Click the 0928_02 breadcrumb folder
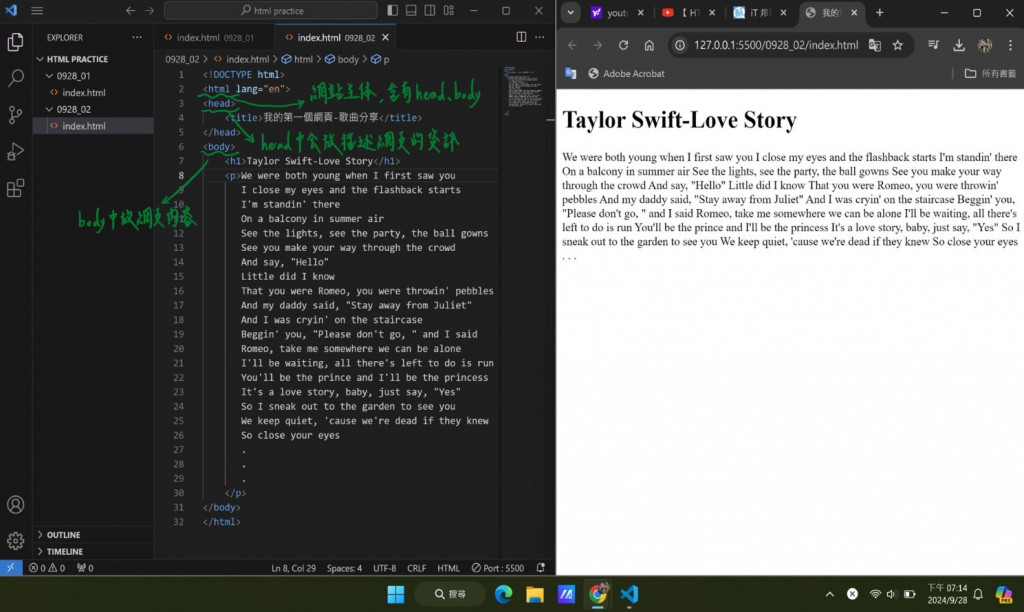This screenshot has height=612, width=1024. pyautogui.click(x=182, y=59)
